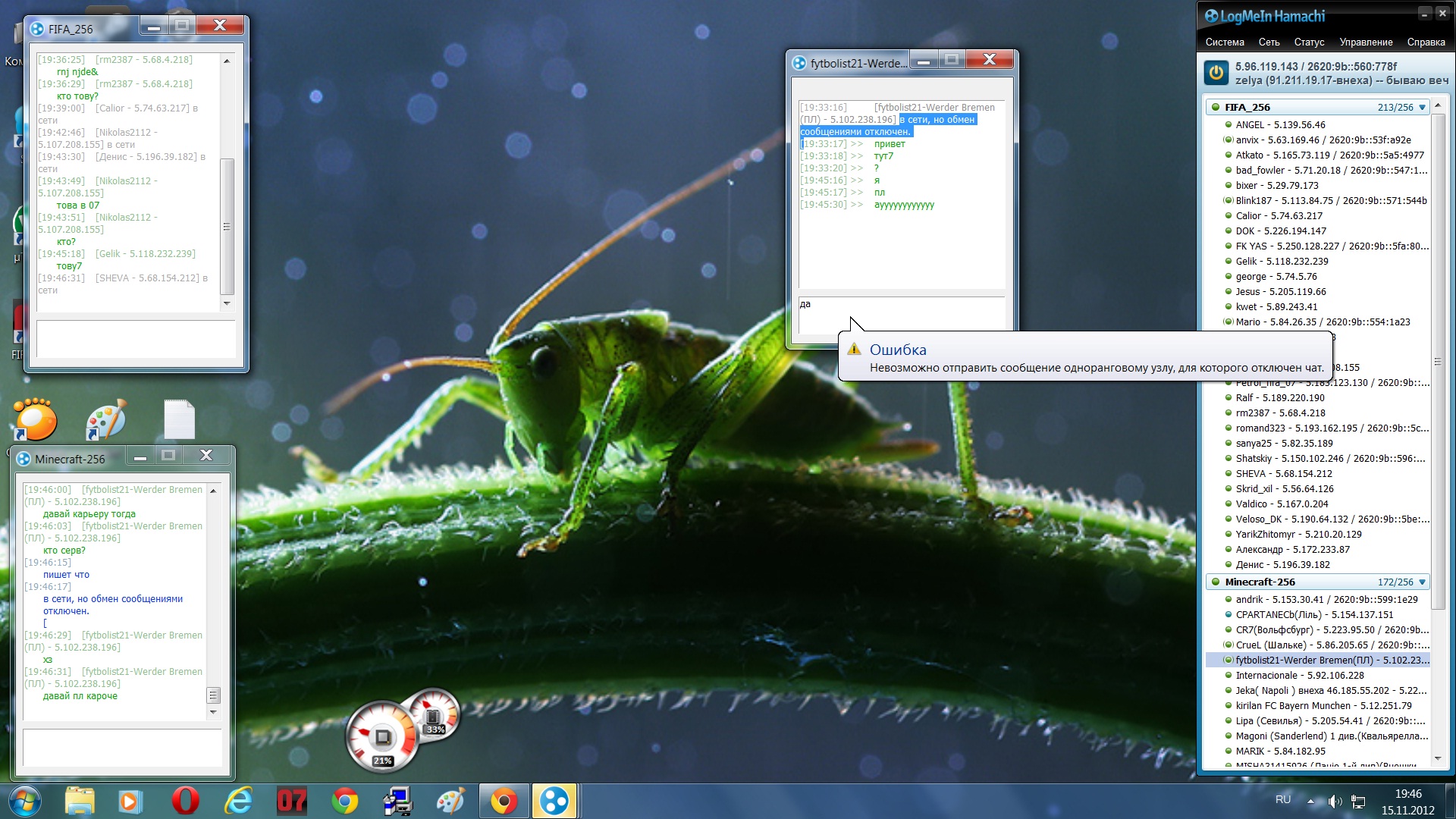
Task: Click the blank document icon on the desktop
Action: pos(180,419)
